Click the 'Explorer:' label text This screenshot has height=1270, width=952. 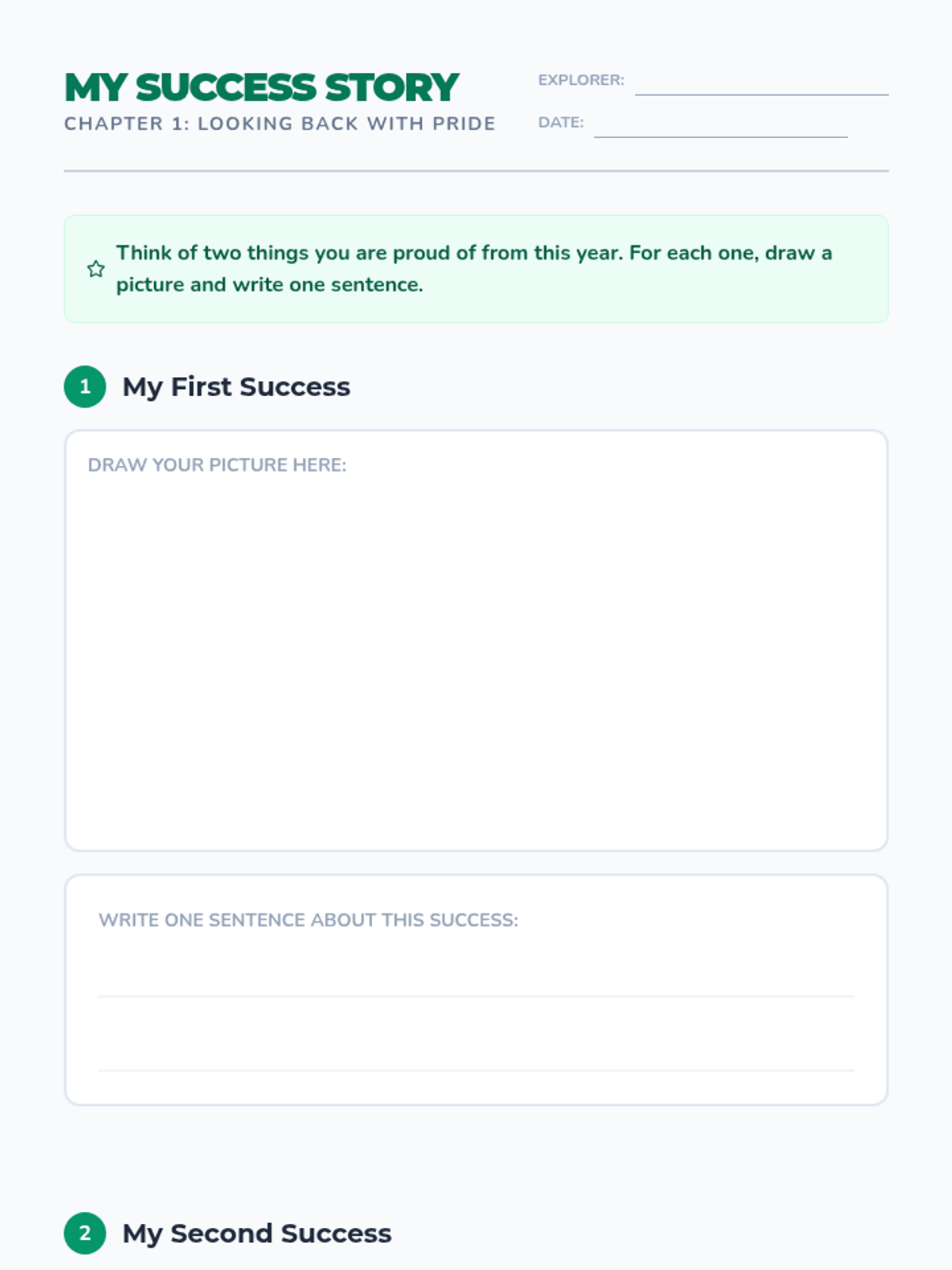581,80
